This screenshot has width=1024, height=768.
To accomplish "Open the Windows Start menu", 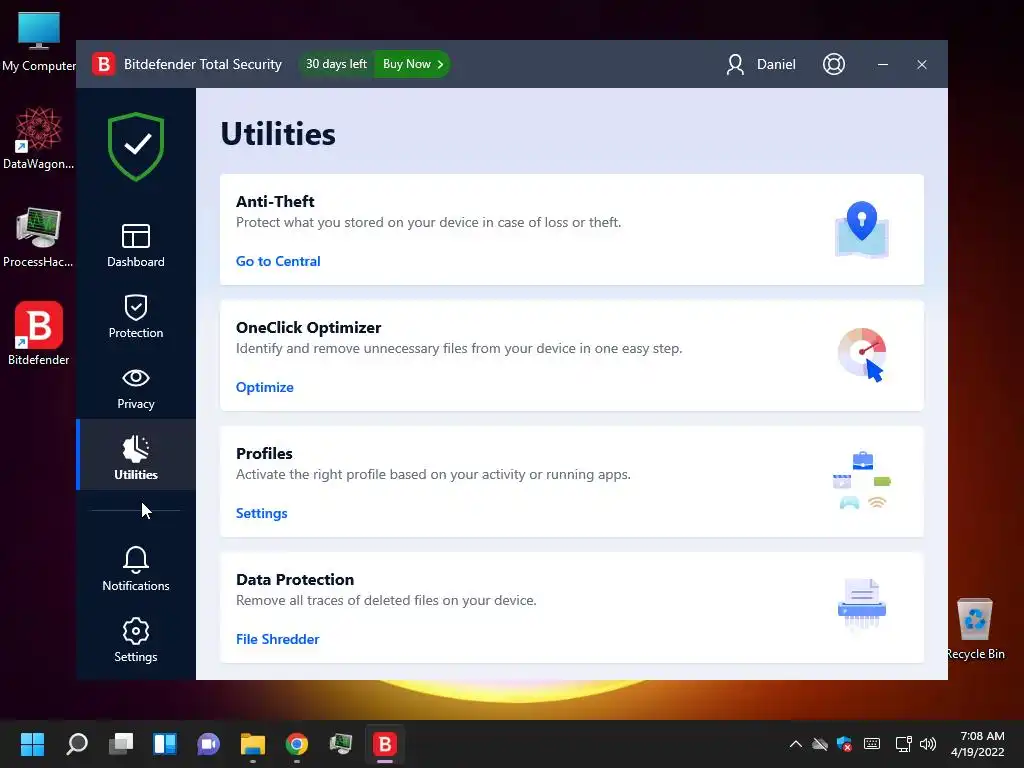I will pyautogui.click(x=32, y=744).
